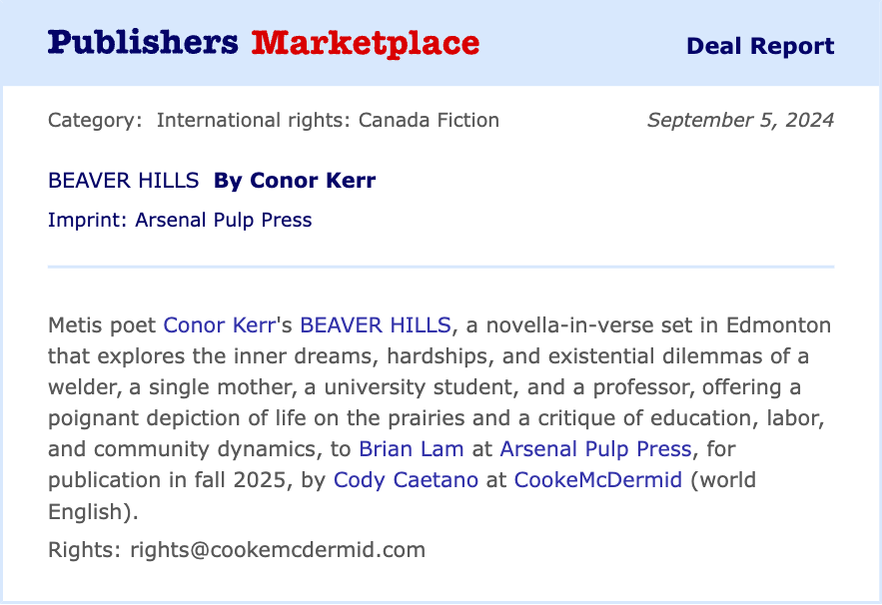Click "International rights: Canada Fiction" category value
This screenshot has height=605, width=882.
point(328,120)
